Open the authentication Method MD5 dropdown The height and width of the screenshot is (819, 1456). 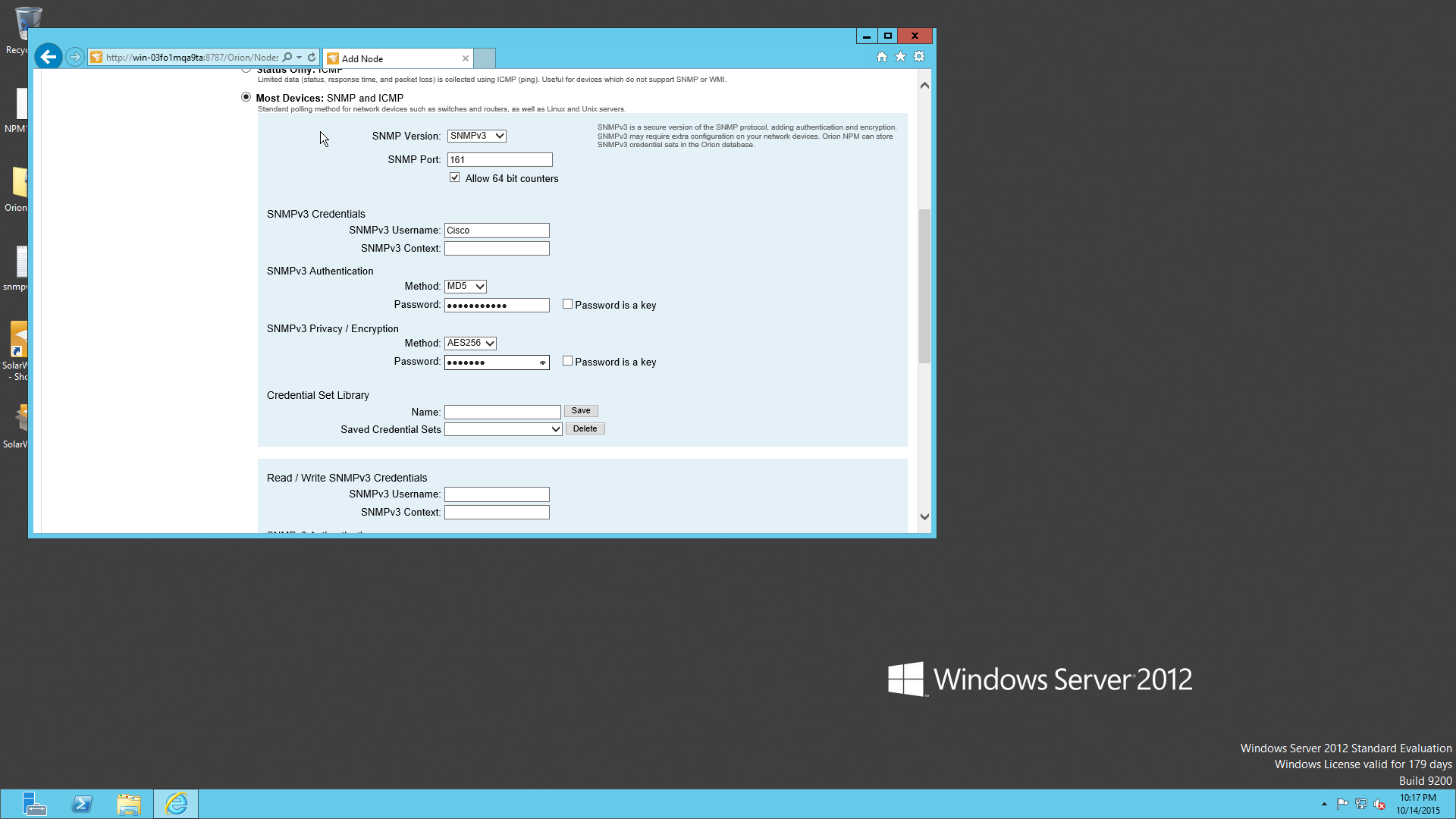tap(466, 287)
